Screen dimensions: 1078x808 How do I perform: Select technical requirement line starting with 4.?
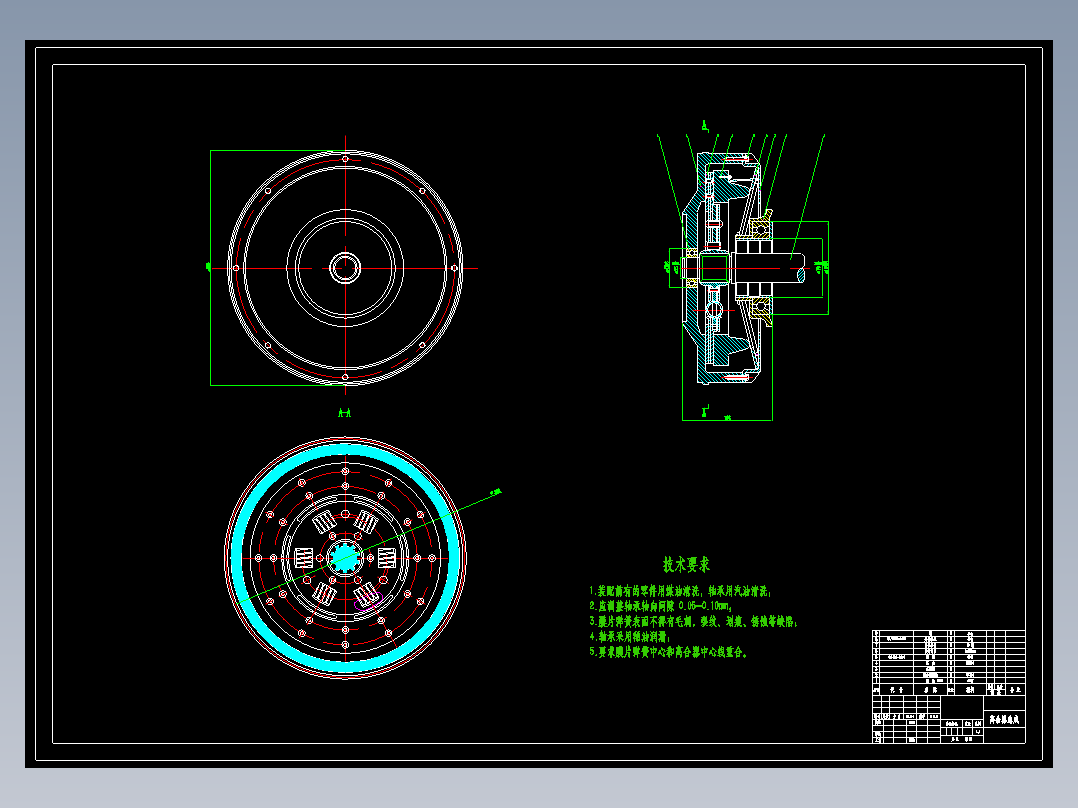click(630, 637)
